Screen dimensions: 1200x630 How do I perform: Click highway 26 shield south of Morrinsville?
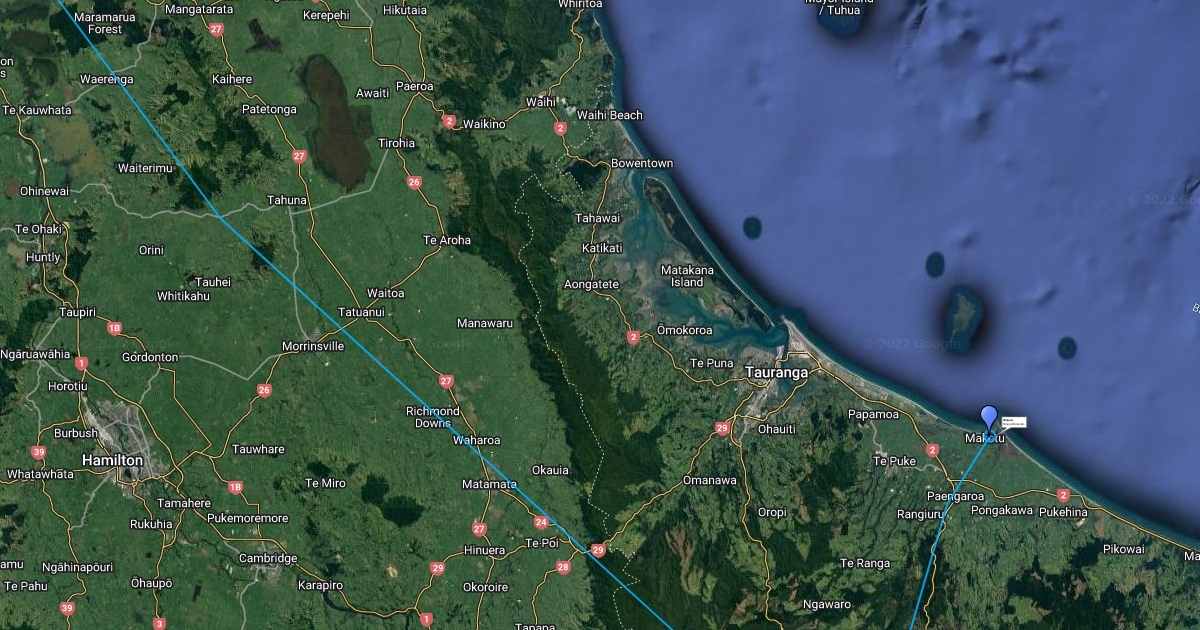[x=264, y=390]
